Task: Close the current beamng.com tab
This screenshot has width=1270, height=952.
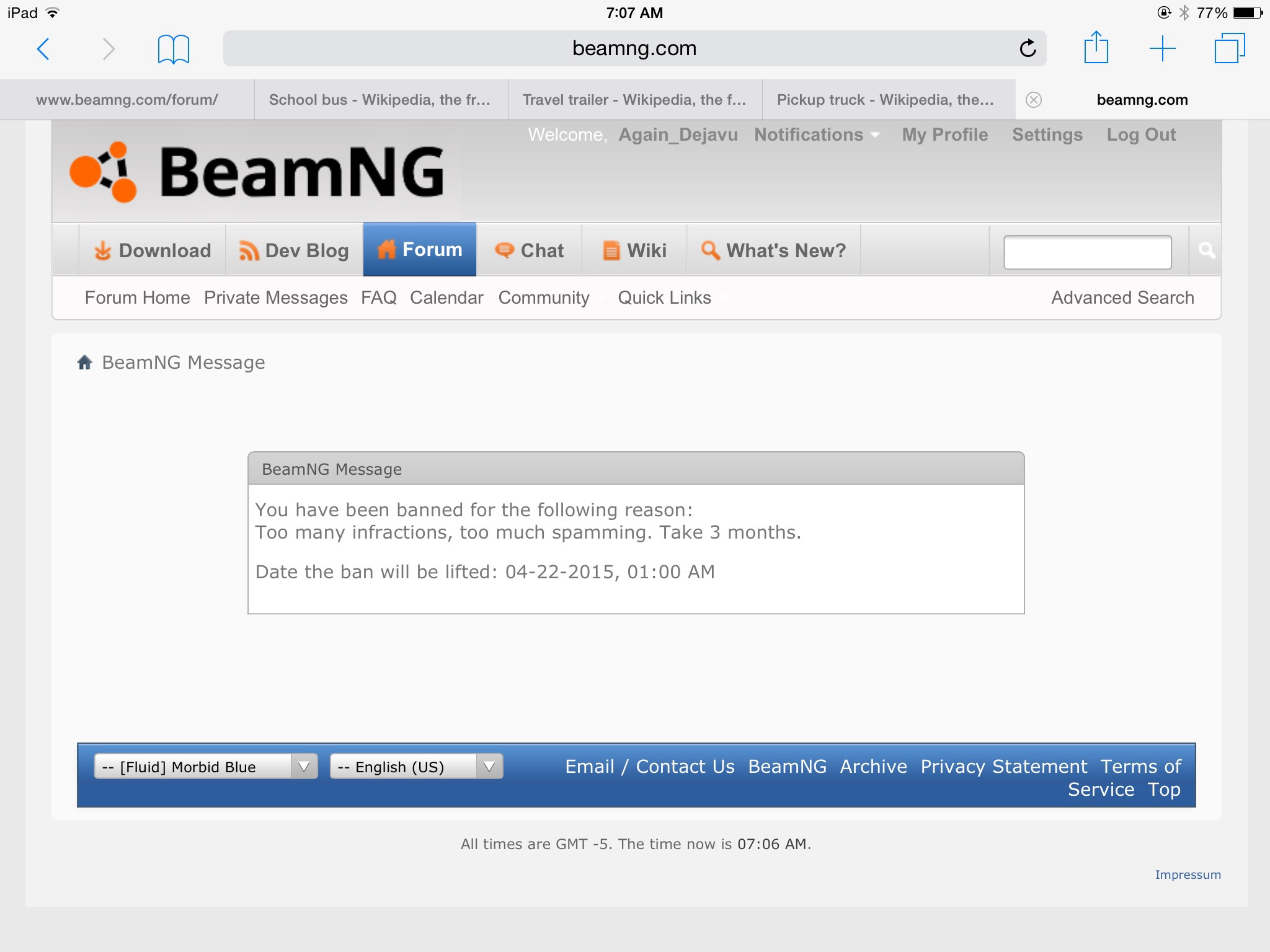Action: click(x=1034, y=100)
